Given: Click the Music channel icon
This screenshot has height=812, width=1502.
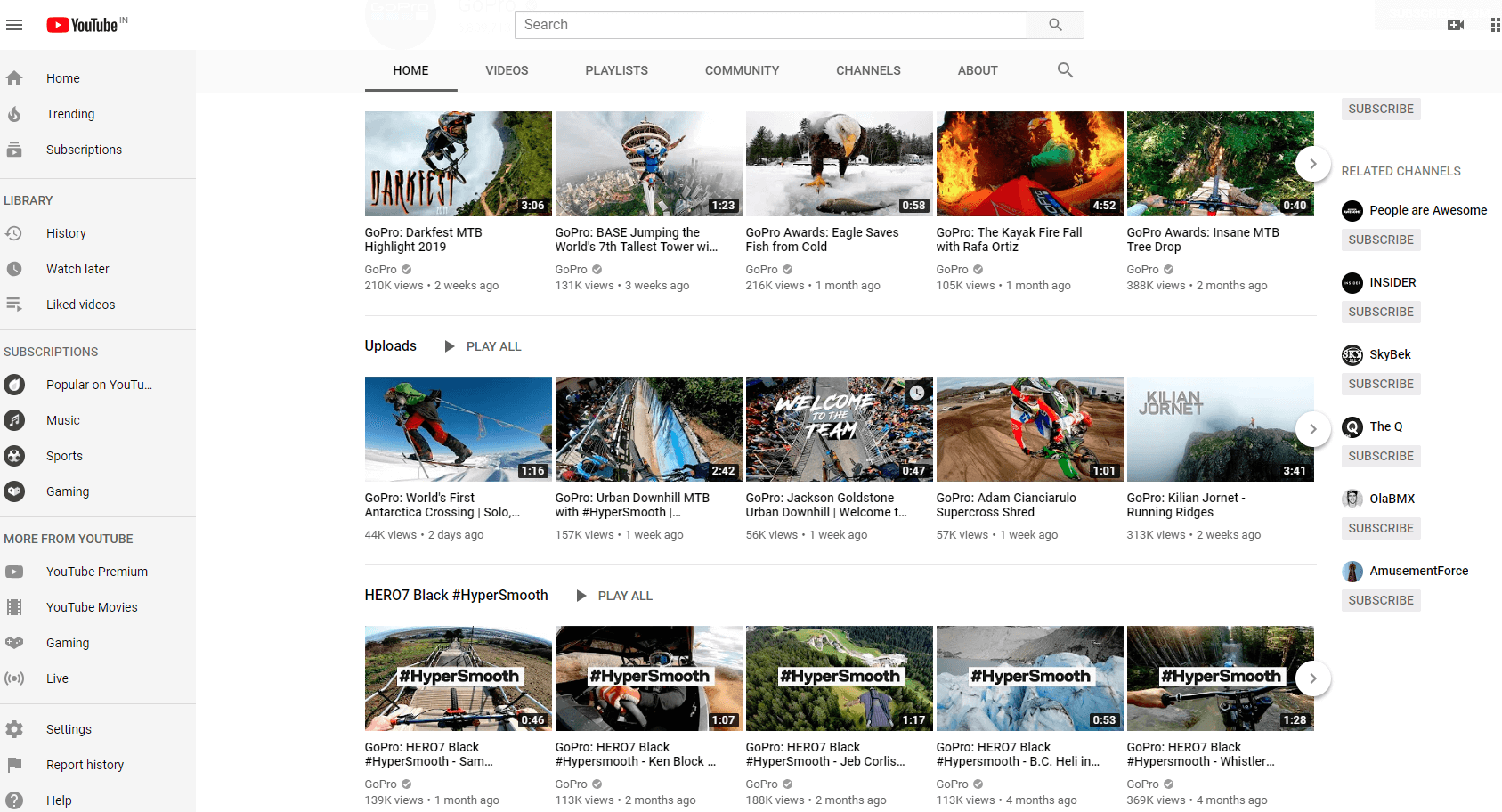Looking at the screenshot, I should pos(14,420).
